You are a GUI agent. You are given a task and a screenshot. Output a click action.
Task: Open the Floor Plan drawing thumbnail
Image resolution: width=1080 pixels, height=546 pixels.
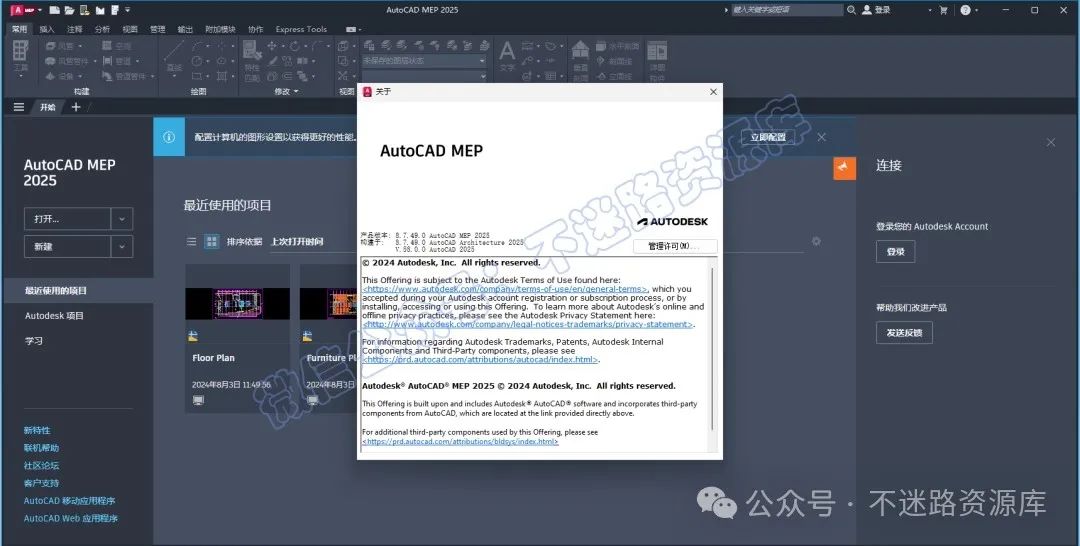point(238,304)
